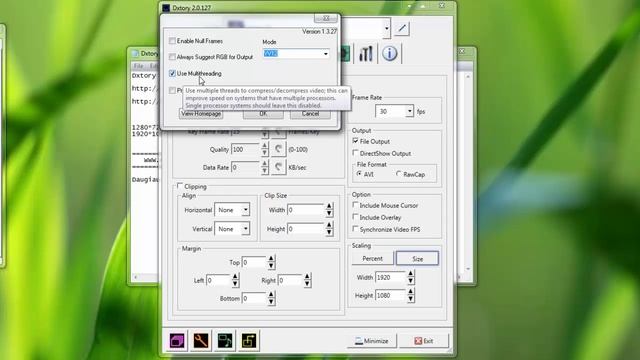This screenshot has width=640, height=360.
Task: Check Include Mouse Cursor
Action: [x=355, y=205]
